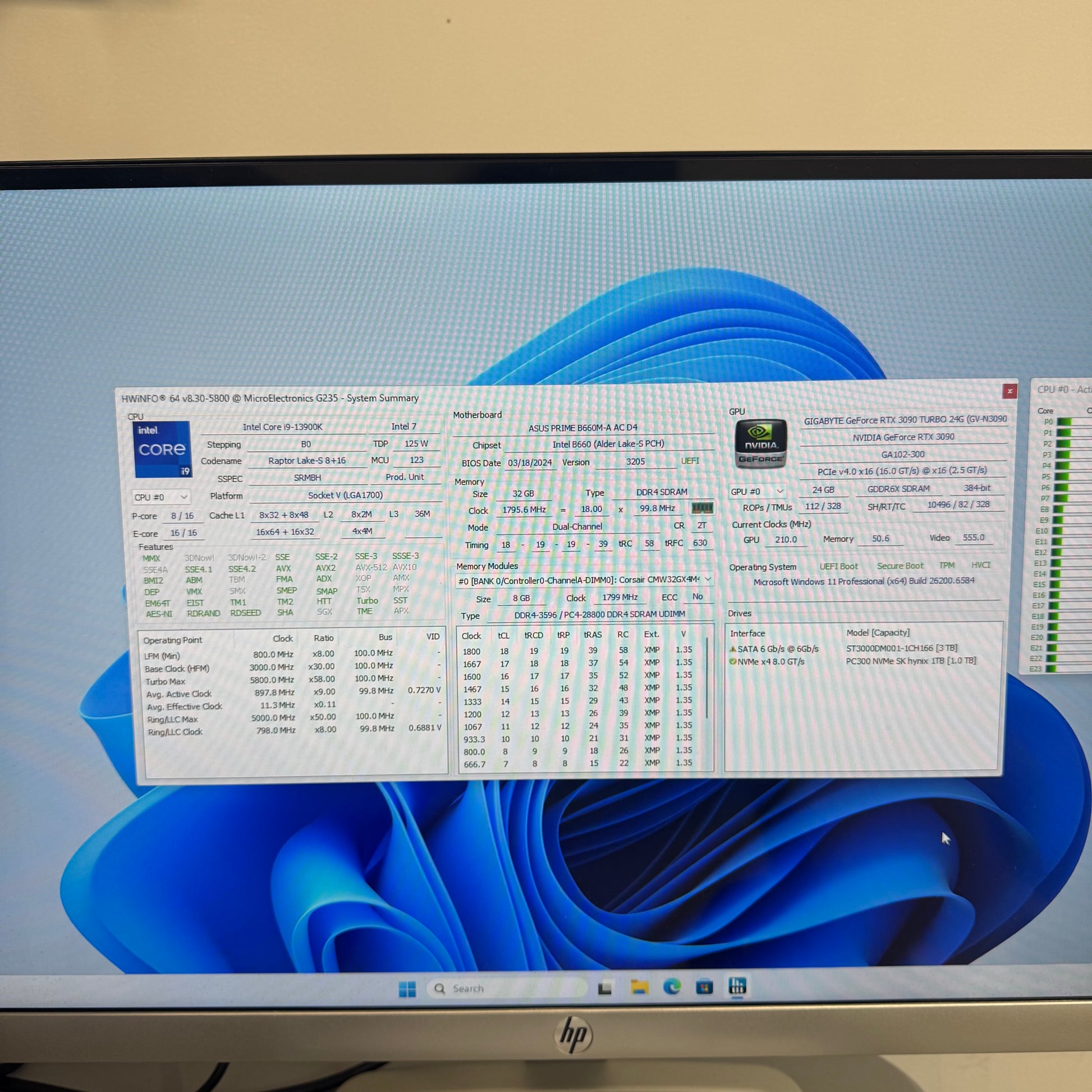Viewport: 1092px width, 1092px height.
Task: Open Microsoft Edge from the taskbar
Action: tap(672, 987)
